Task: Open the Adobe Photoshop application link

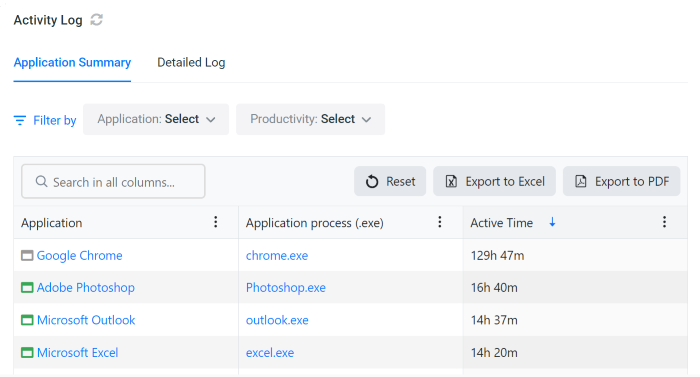Action: pos(86,288)
